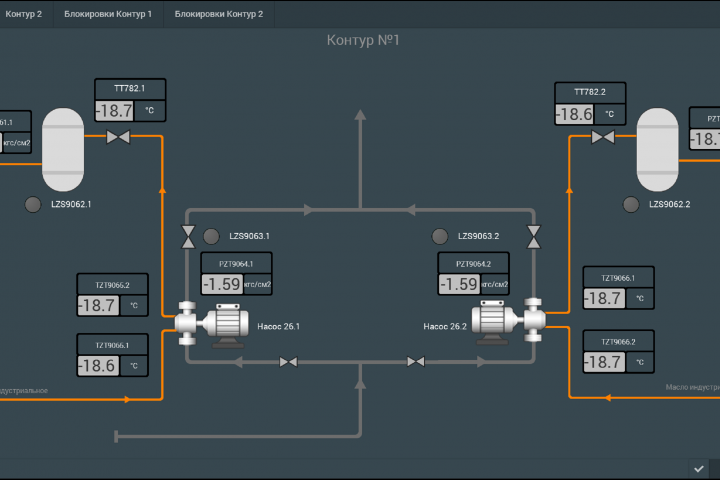Open the vertical valve beside LZS9063.2

coord(534,237)
